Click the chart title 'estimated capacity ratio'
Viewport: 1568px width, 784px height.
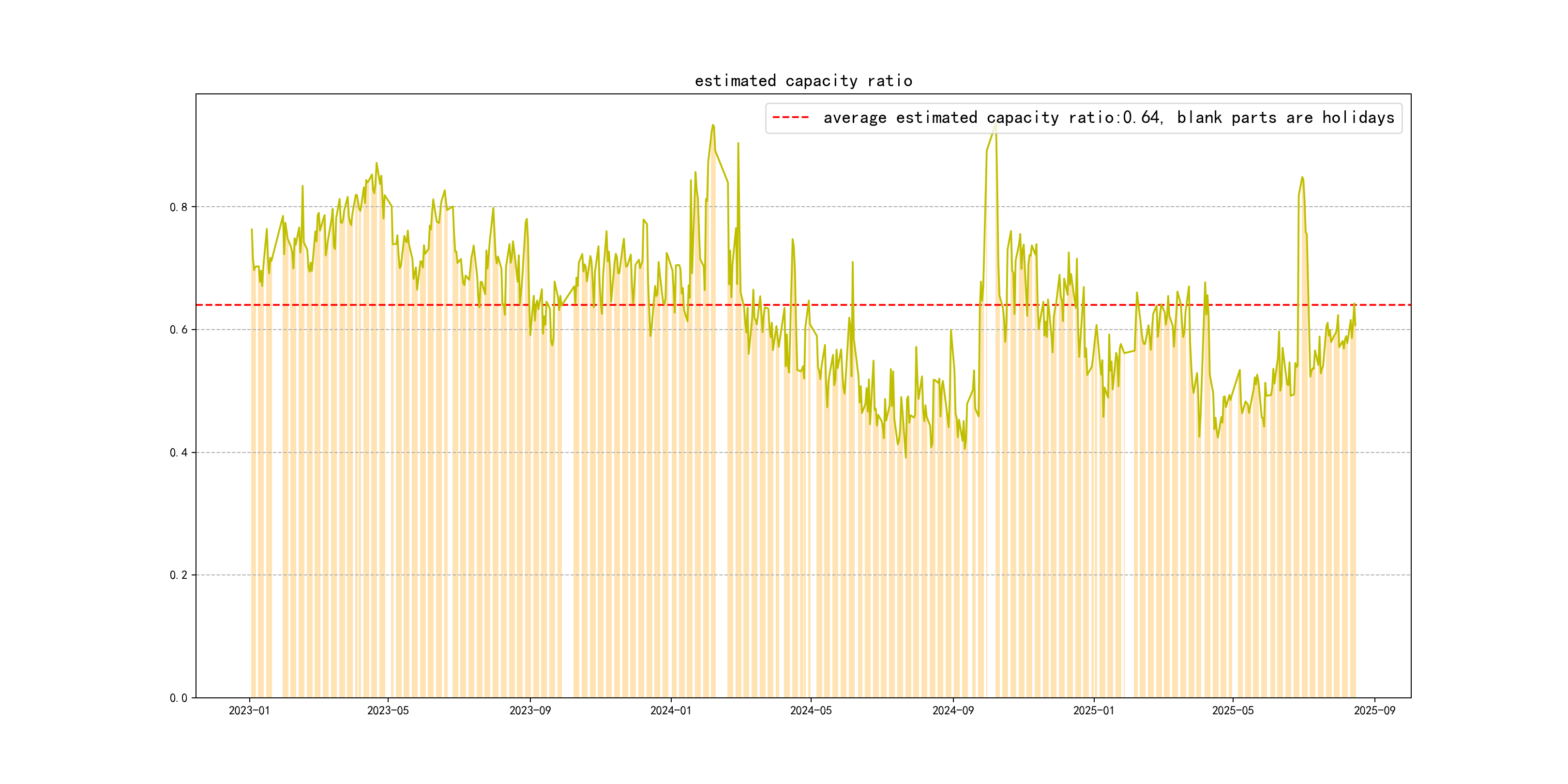(803, 81)
